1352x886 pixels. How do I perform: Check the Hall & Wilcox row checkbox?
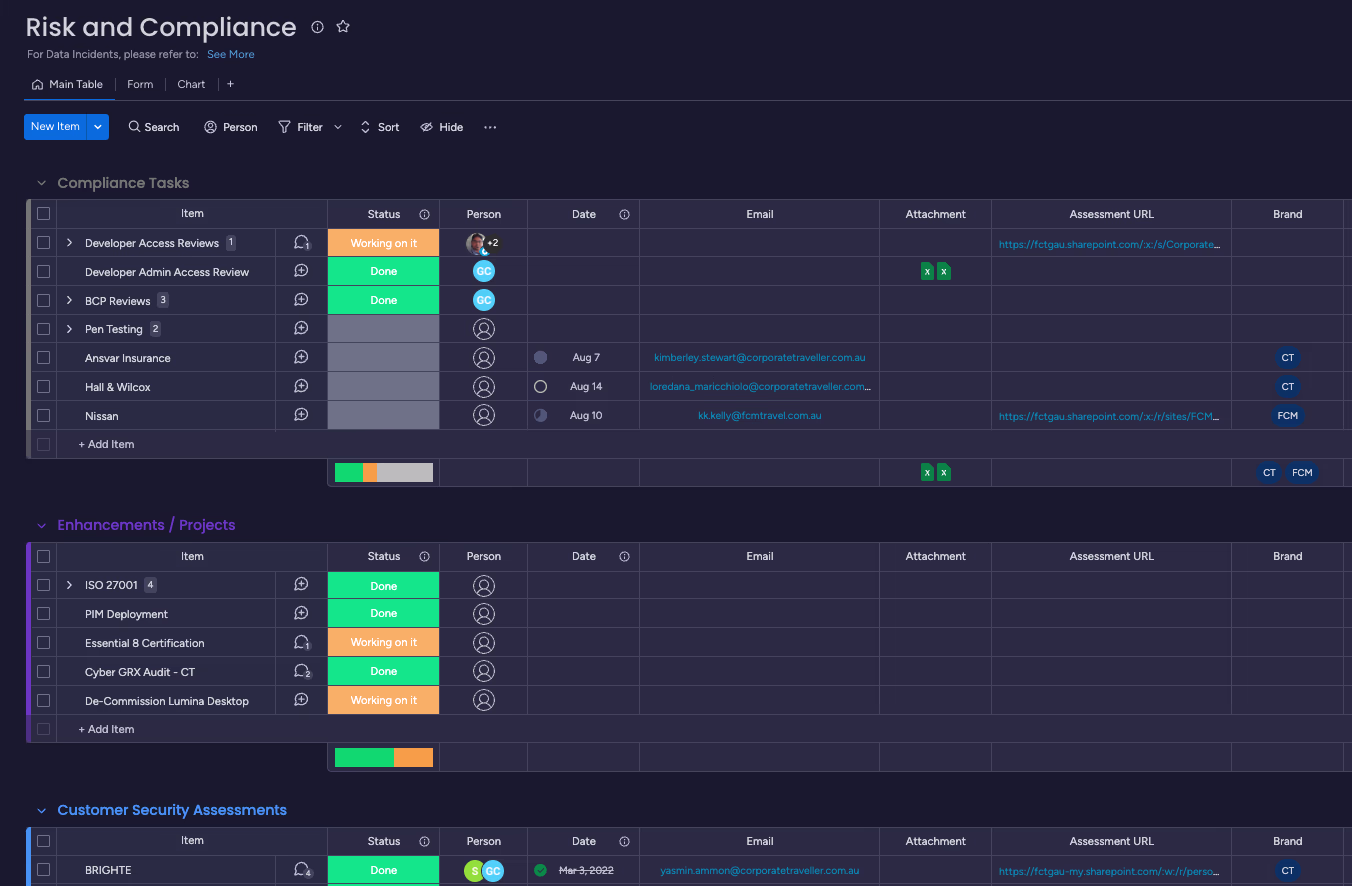(x=43, y=386)
